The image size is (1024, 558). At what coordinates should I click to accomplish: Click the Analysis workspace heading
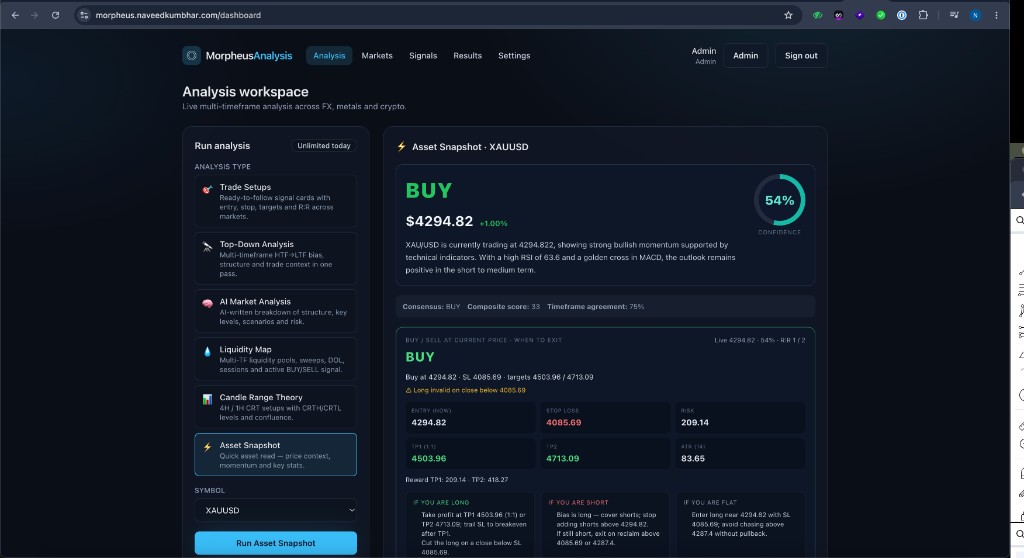point(246,91)
